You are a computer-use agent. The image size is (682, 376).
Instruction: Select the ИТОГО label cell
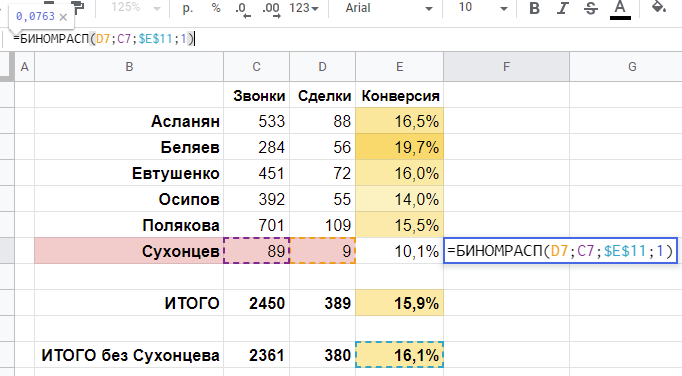[x=129, y=303]
